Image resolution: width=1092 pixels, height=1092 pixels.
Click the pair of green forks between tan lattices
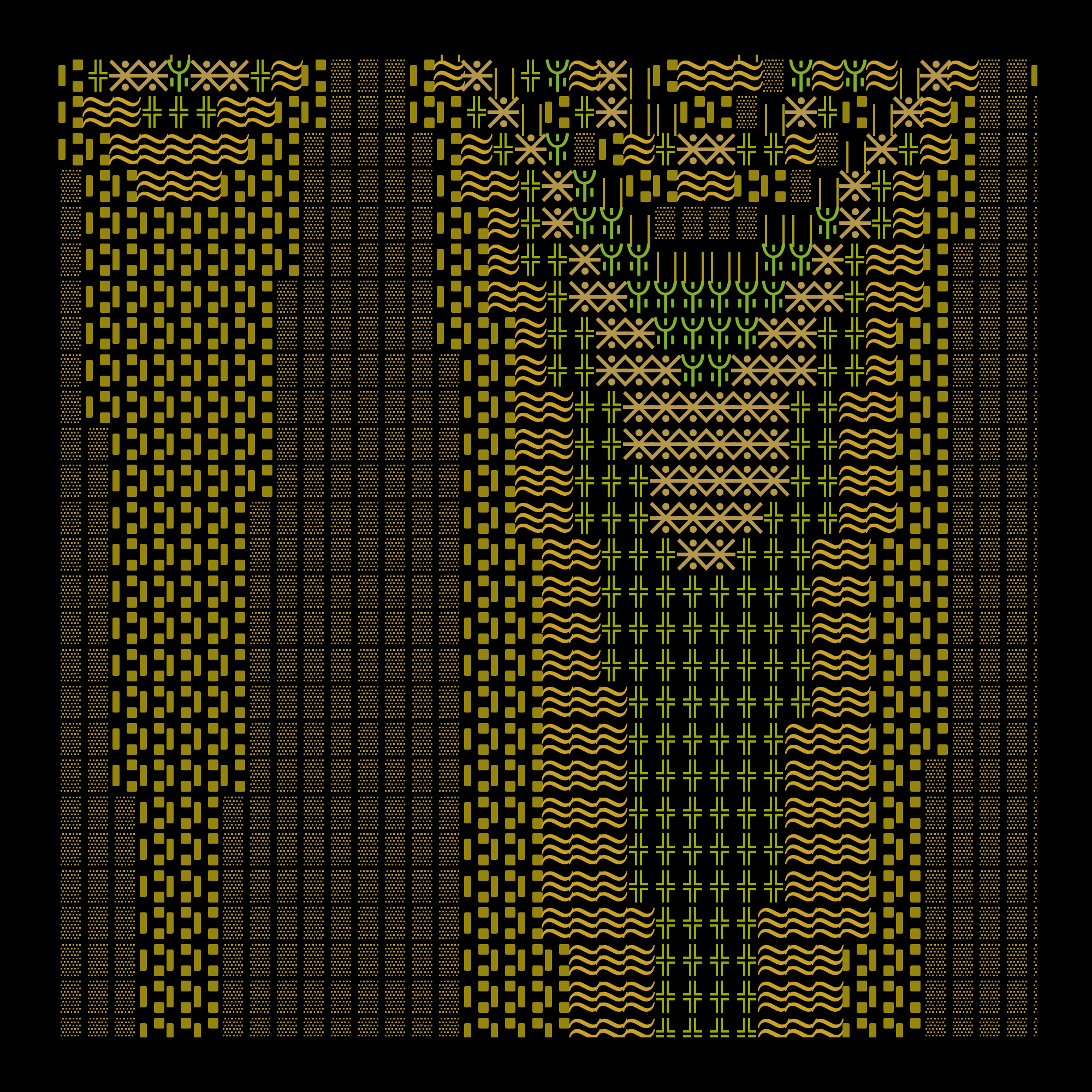[x=706, y=371]
